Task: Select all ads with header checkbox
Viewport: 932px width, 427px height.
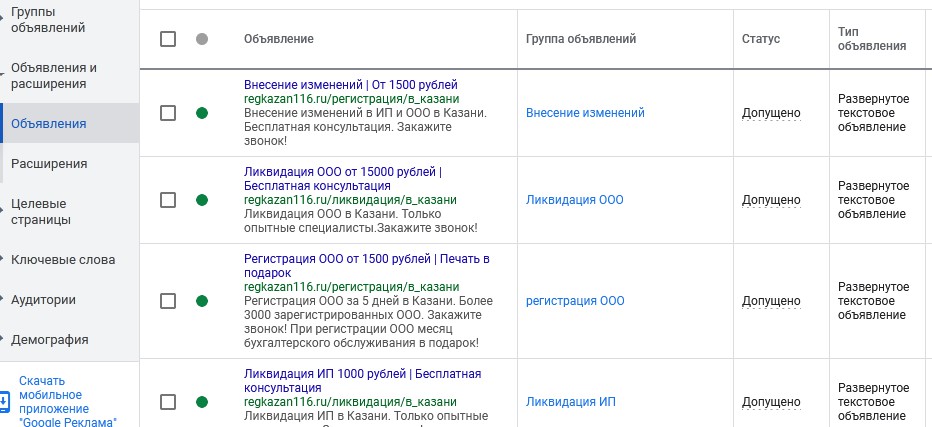Action: click(168, 39)
